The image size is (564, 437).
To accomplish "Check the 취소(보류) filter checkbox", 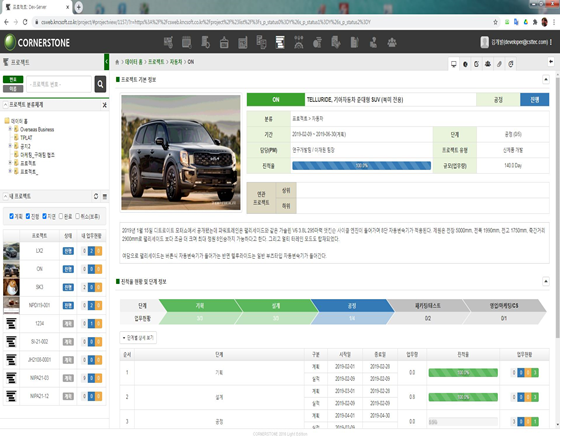I will pos(77,216).
